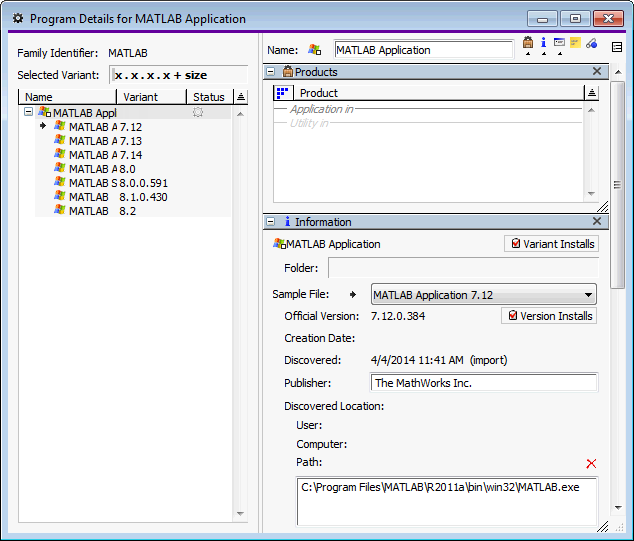The width and height of the screenshot is (634, 541).
Task: Minimize the Program Details window
Action: [542, 19]
